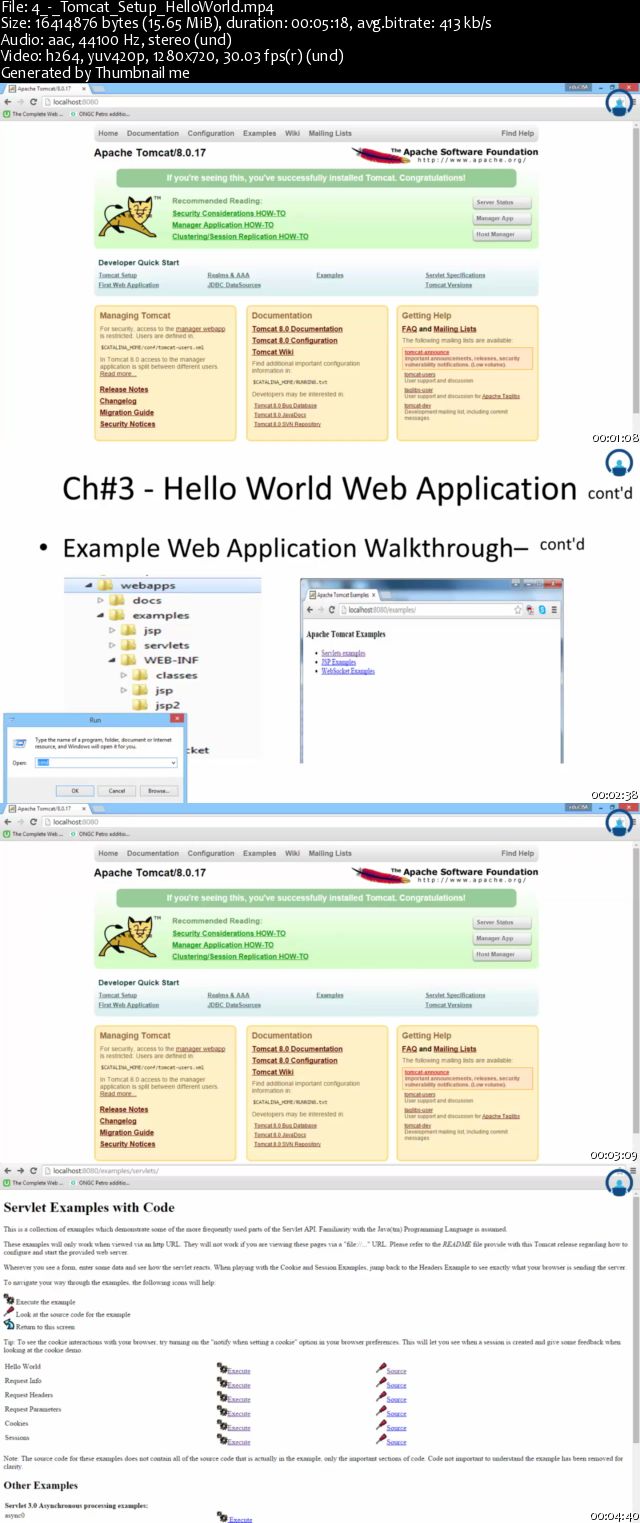
Task: Click the docs folder icon in the slide tree
Action: [117, 600]
